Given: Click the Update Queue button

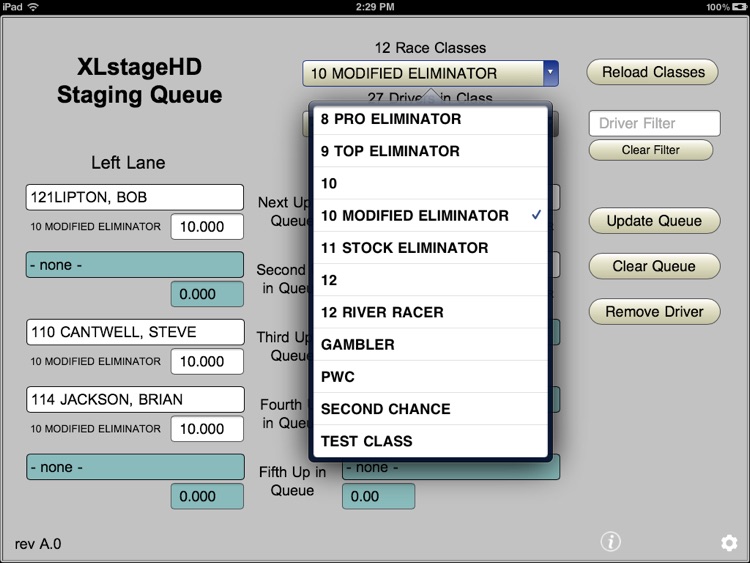Looking at the screenshot, I should tap(654, 221).
